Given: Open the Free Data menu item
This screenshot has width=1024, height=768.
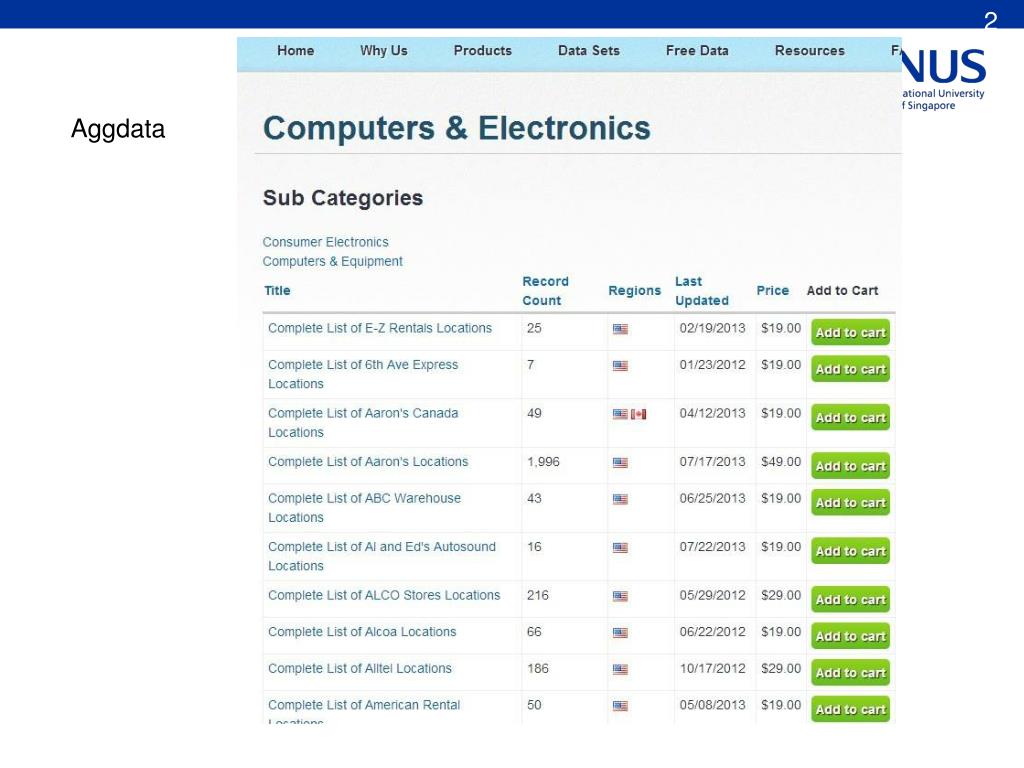Looking at the screenshot, I should click(697, 50).
